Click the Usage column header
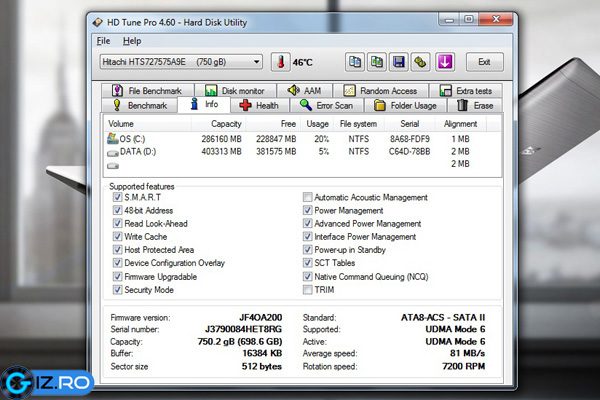Screen dimensions: 600x400 (317, 124)
